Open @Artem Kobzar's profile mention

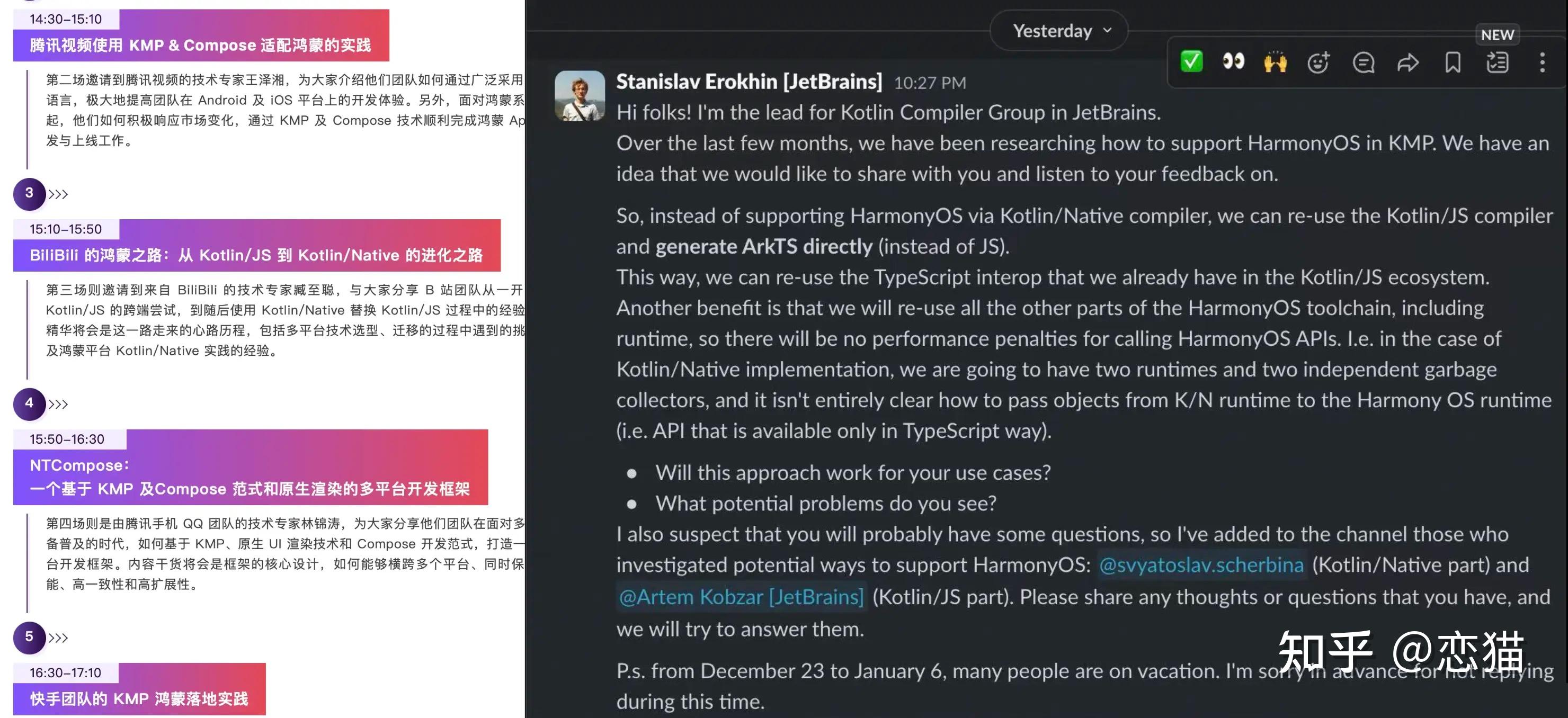[x=740, y=597]
